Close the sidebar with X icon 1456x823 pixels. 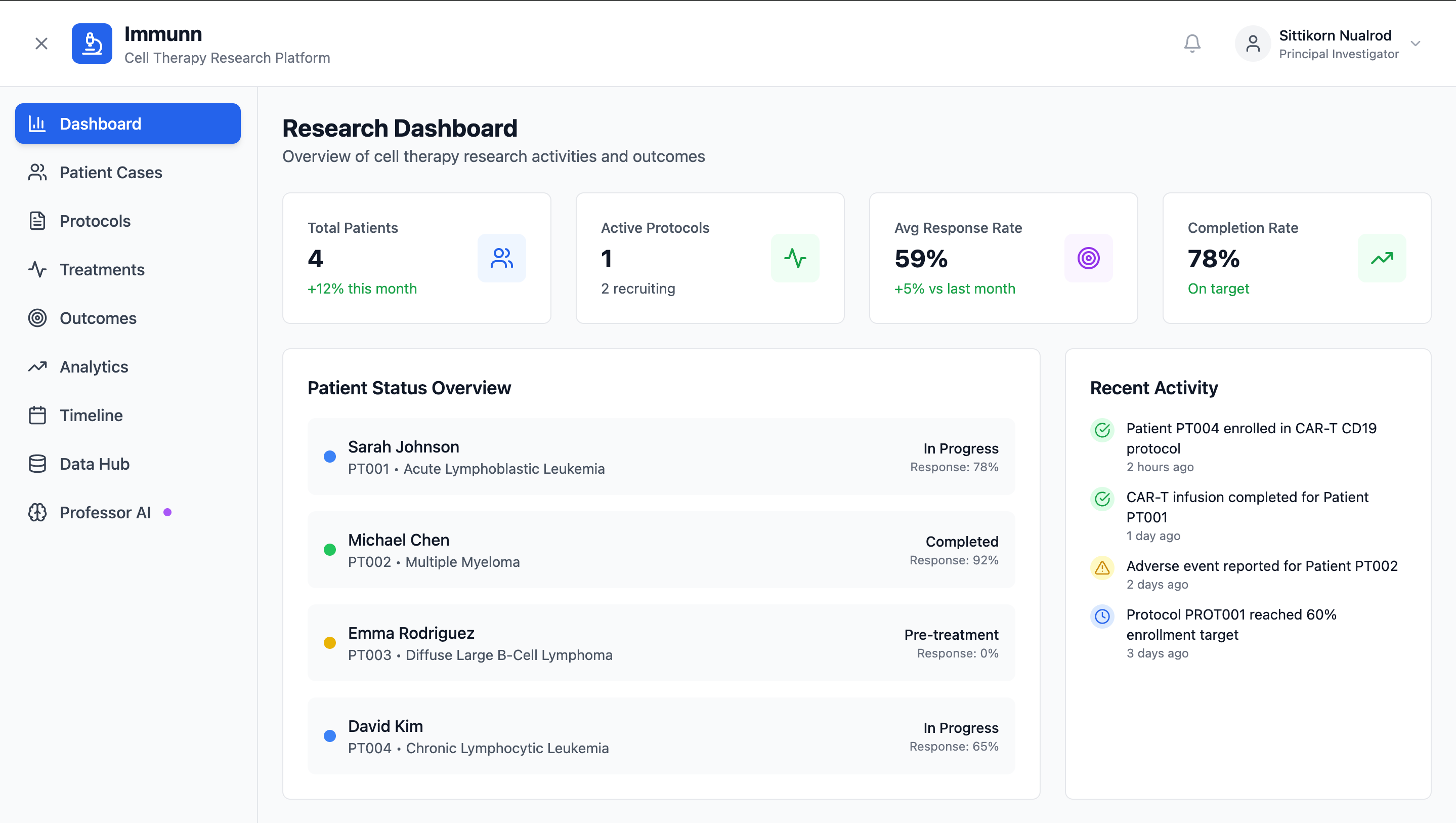tap(41, 44)
